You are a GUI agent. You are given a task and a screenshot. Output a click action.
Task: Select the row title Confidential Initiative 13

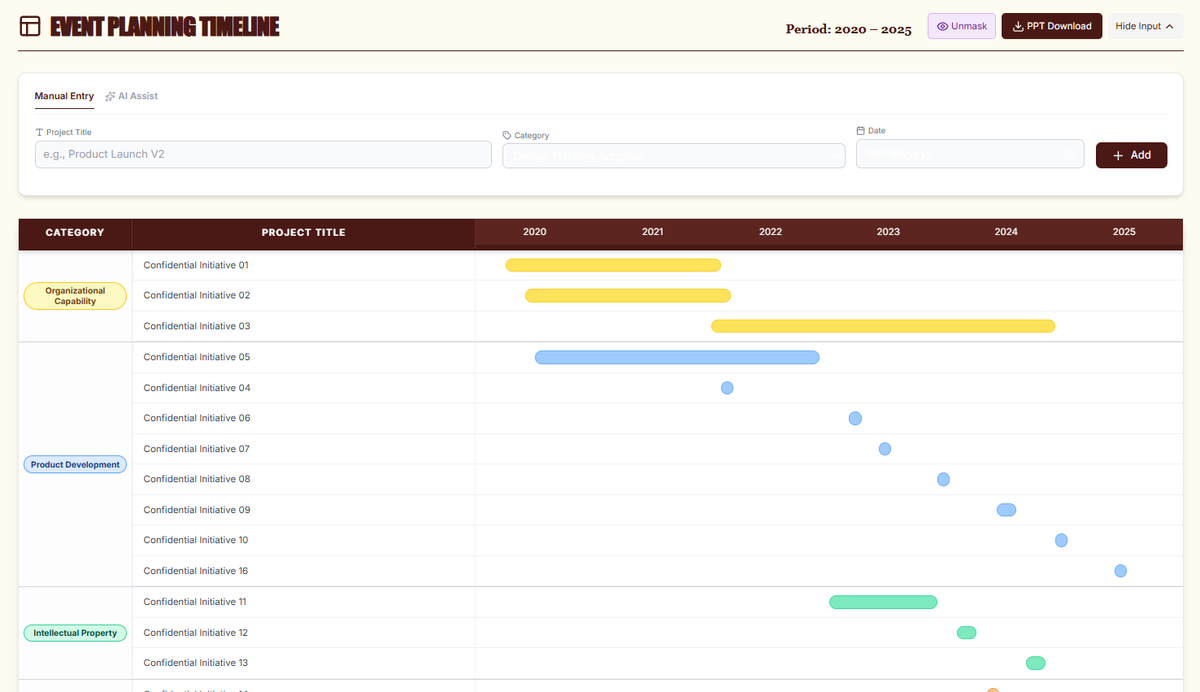(x=196, y=663)
